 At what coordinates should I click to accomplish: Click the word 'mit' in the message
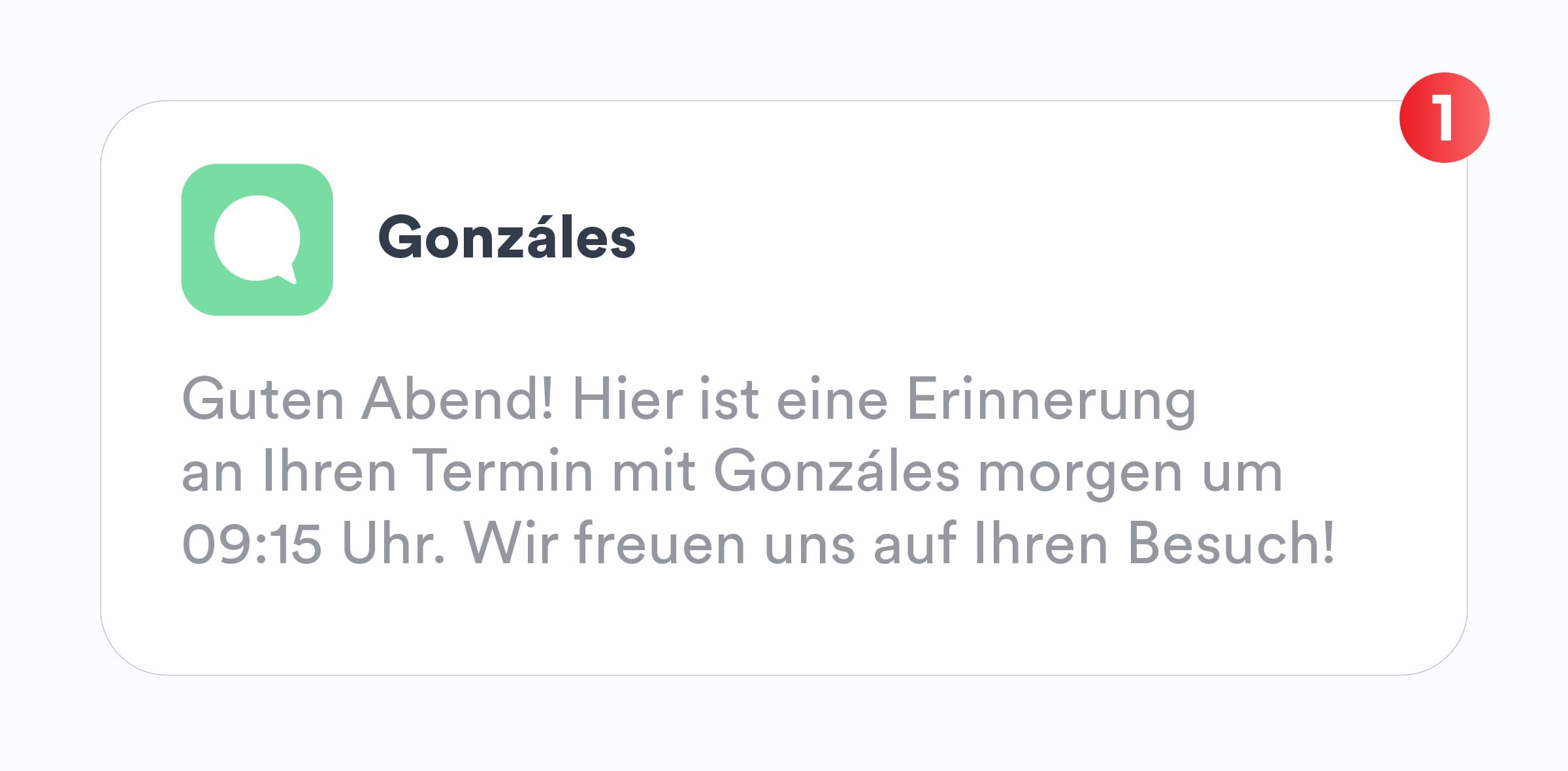pyautogui.click(x=653, y=471)
